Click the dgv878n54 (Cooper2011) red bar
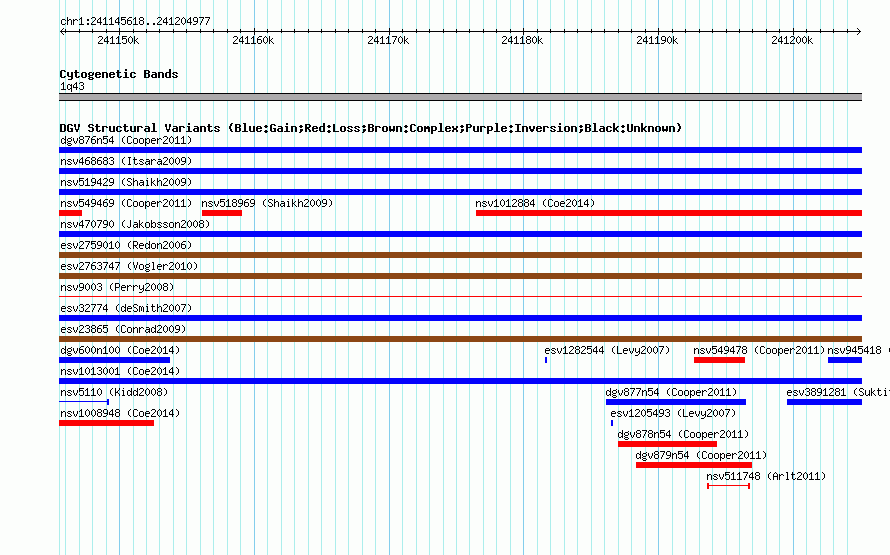890x555 pixels. pyautogui.click(x=668, y=444)
